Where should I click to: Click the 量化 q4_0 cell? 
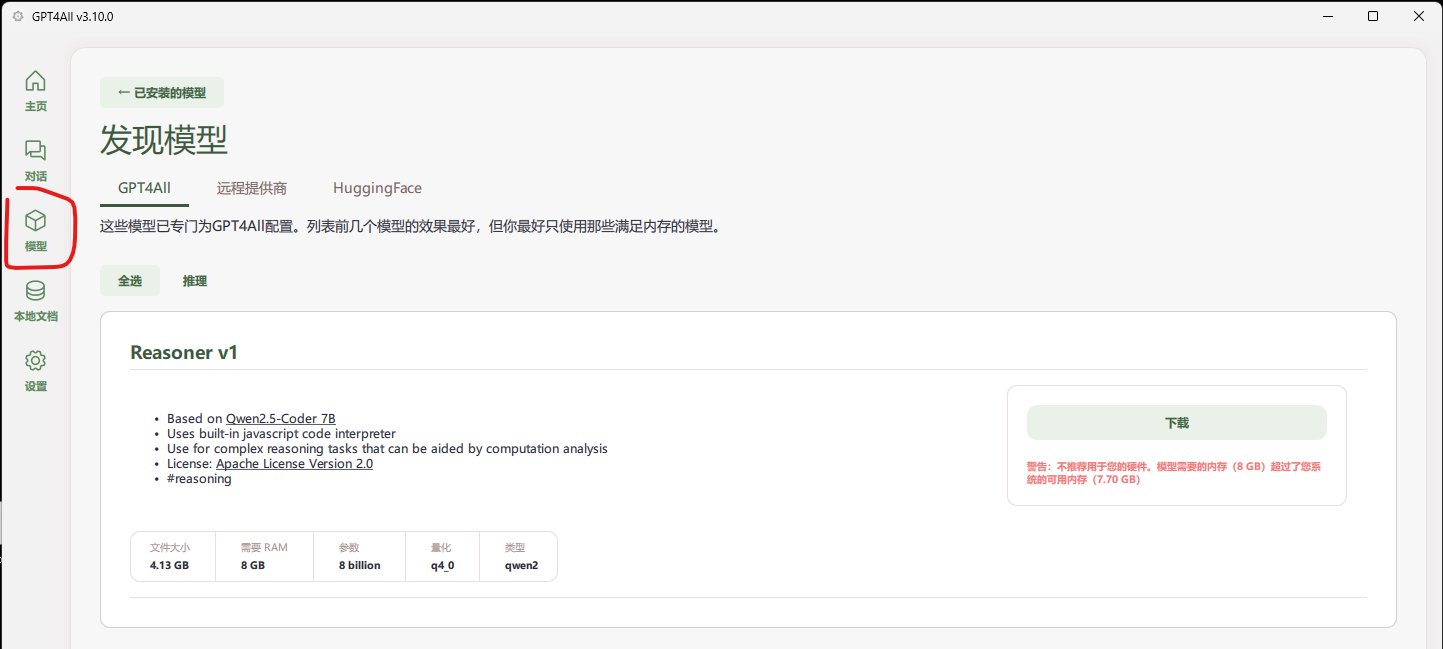coord(442,556)
